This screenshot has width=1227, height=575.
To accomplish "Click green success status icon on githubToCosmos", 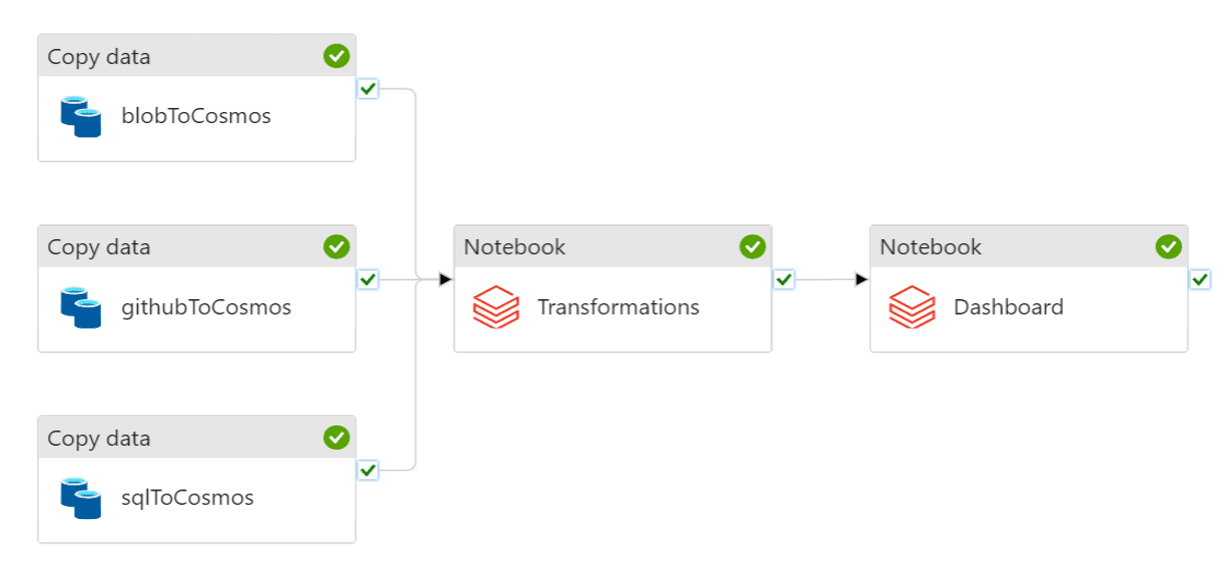I will click(337, 247).
